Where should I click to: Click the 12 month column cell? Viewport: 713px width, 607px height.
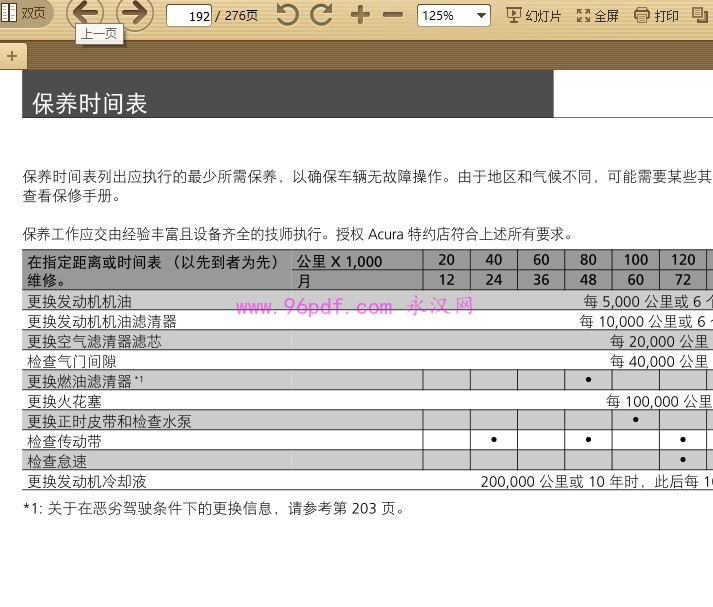tap(447, 280)
